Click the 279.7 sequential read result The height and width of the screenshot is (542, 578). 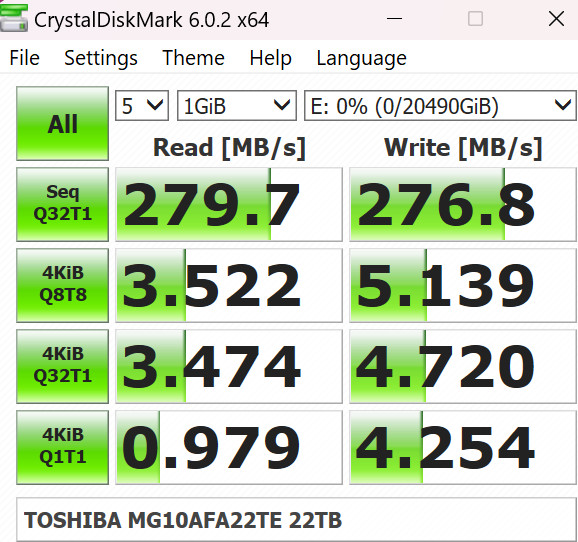click(229, 204)
